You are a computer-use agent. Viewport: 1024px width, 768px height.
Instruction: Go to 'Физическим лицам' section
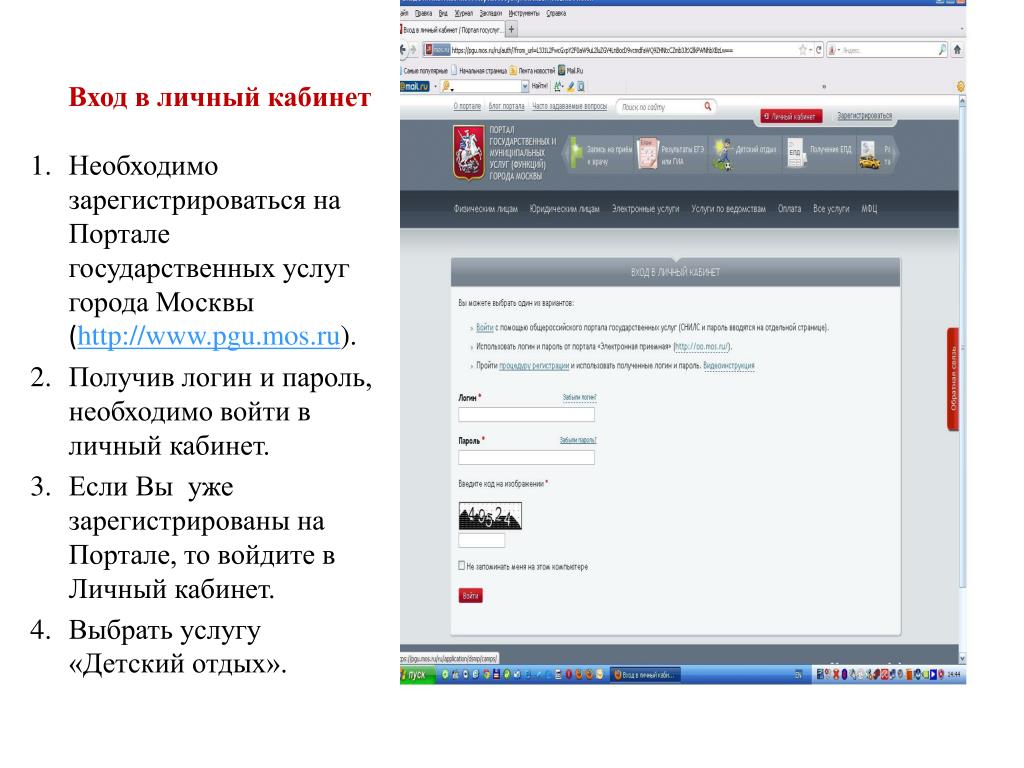click(486, 209)
